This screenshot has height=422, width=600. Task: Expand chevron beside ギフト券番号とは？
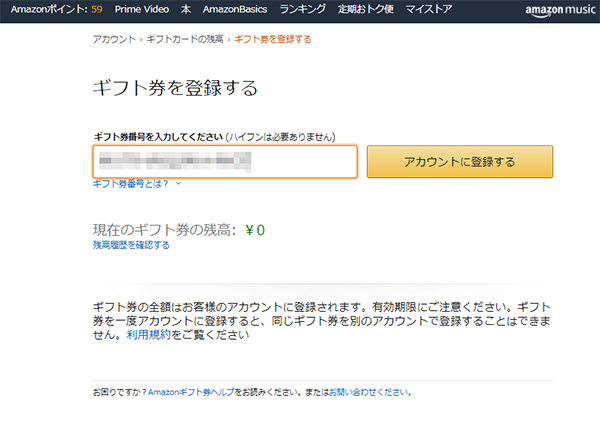(x=178, y=184)
